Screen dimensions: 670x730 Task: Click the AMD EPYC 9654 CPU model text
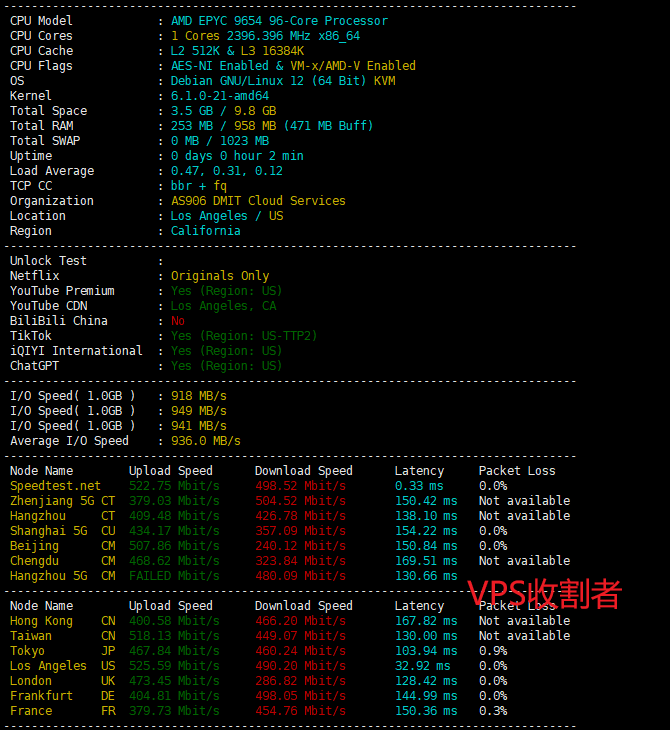[x=279, y=21]
